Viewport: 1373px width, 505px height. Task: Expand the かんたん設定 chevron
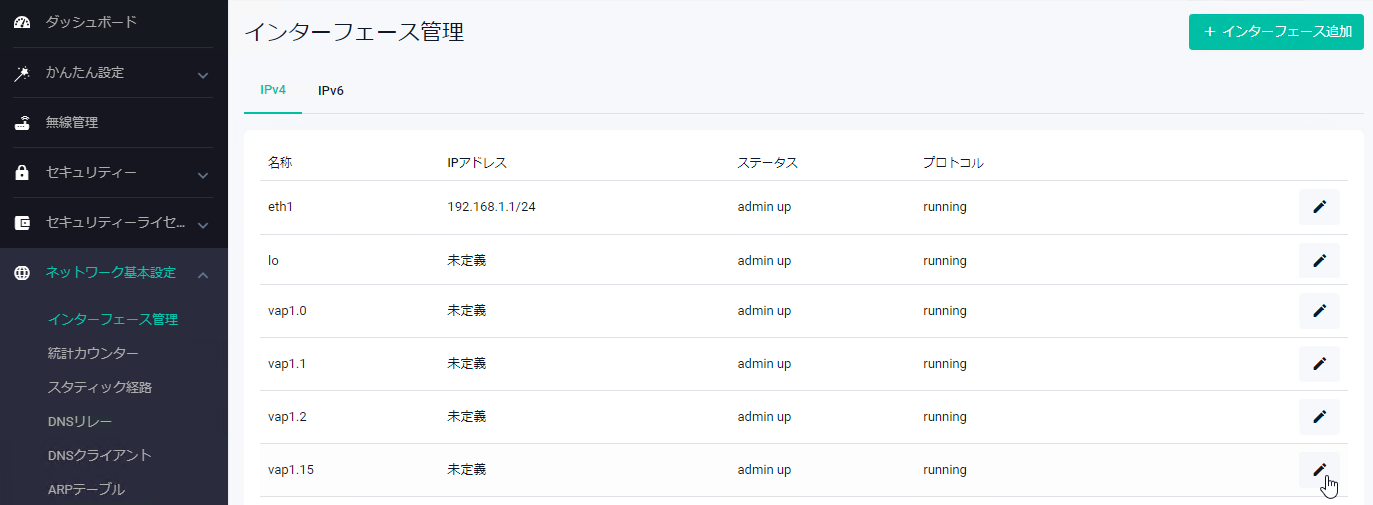(x=203, y=74)
